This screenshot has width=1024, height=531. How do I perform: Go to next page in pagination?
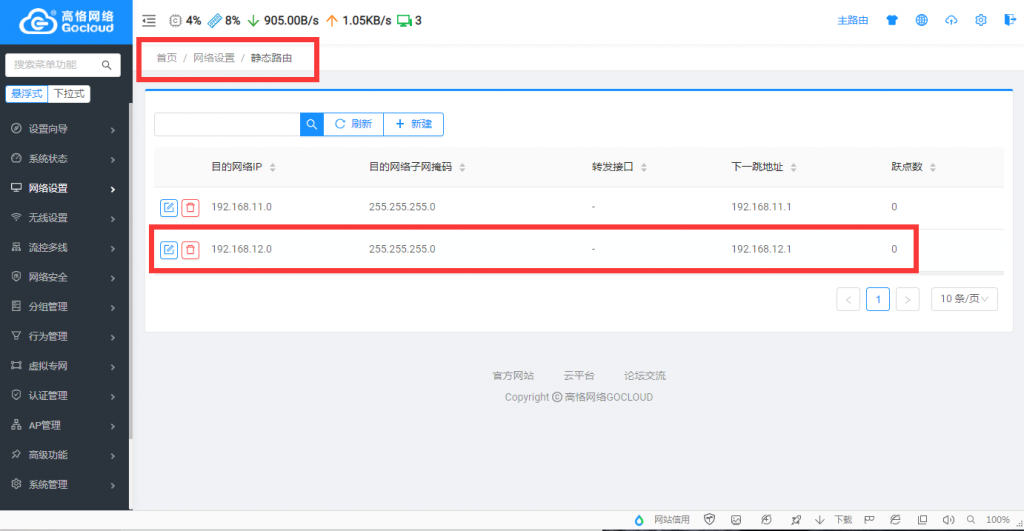click(x=908, y=299)
